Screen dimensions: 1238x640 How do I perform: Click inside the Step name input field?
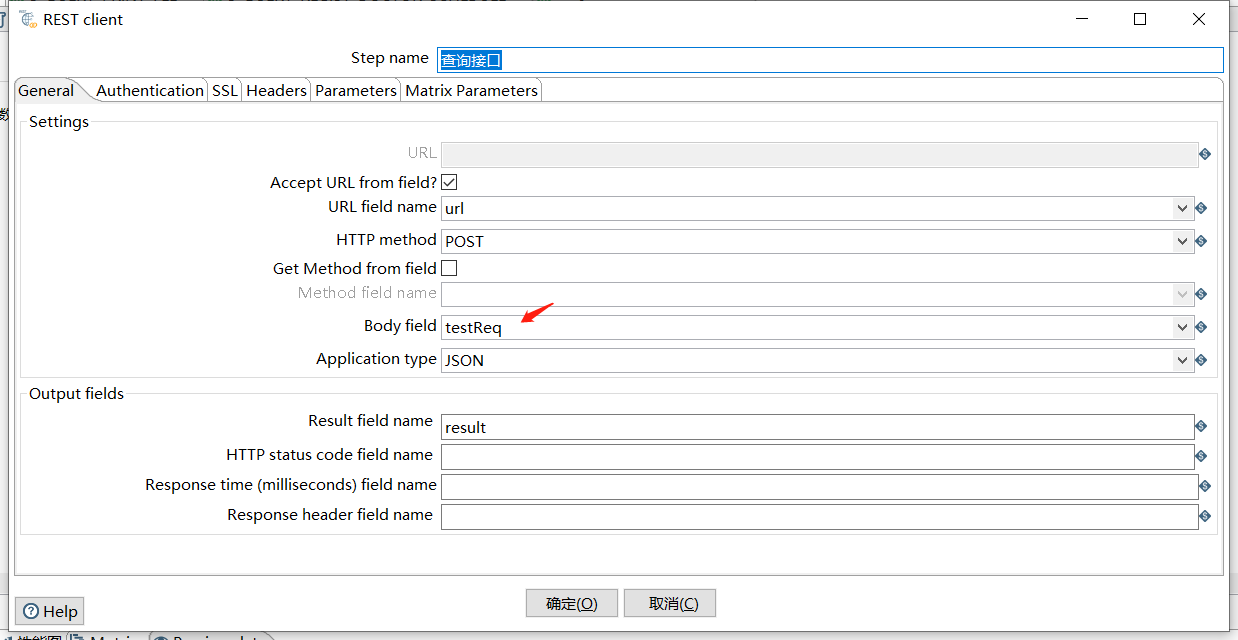pos(700,60)
